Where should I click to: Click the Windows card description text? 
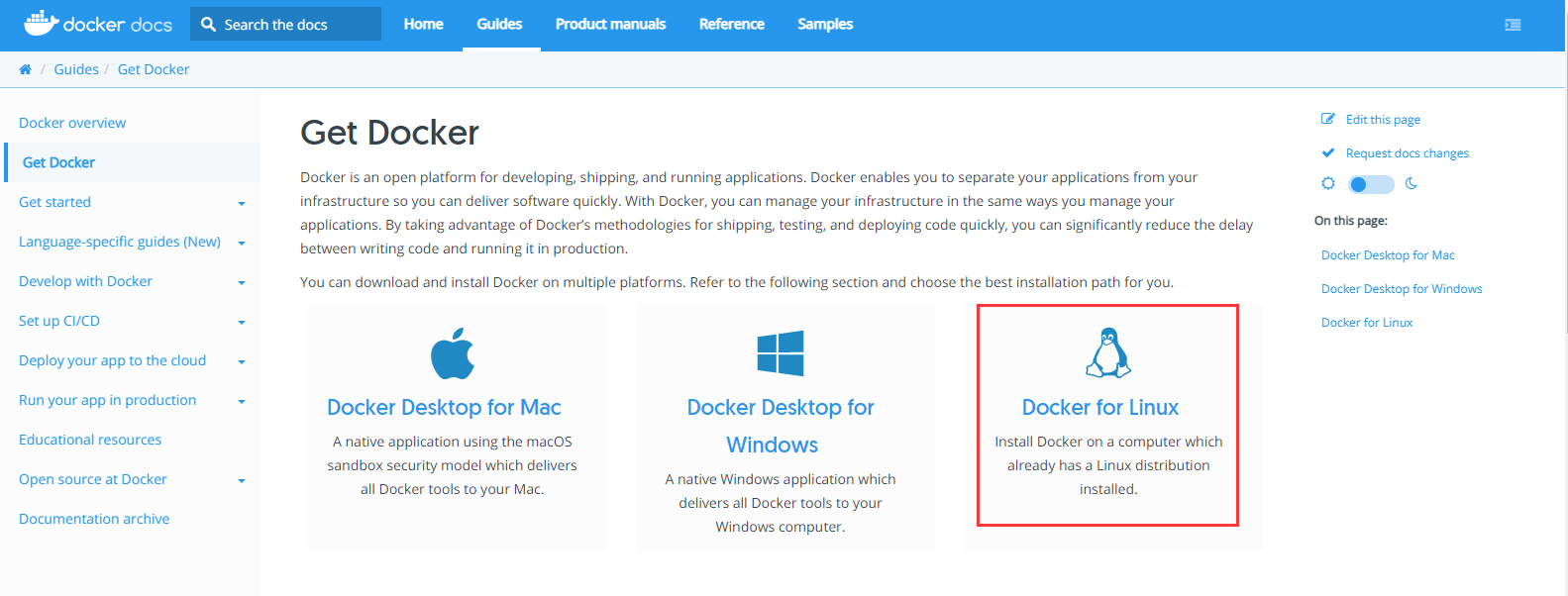(x=781, y=503)
